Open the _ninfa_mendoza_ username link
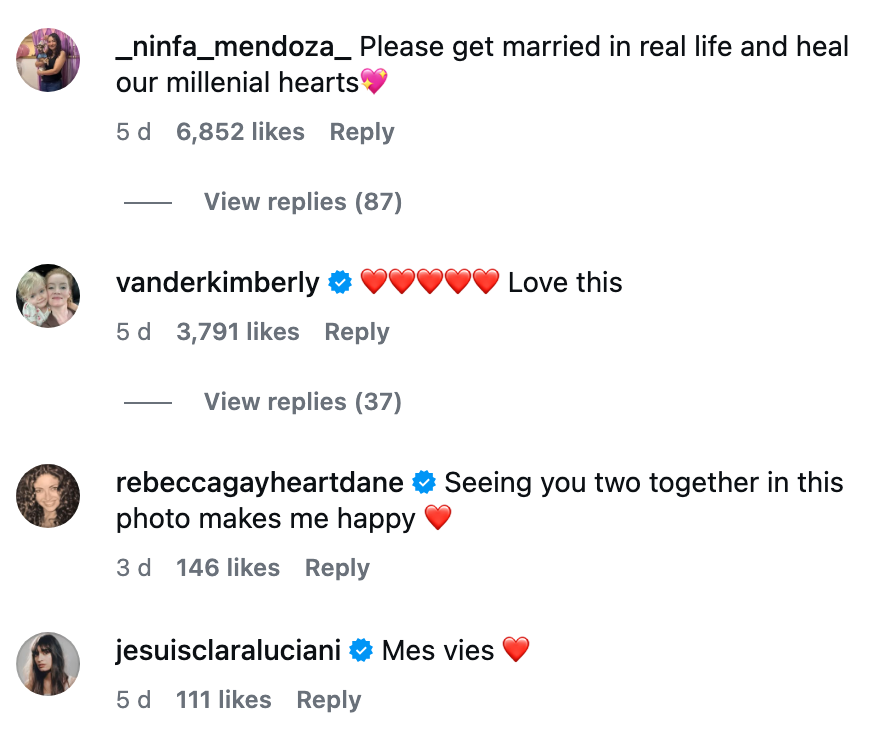The height and width of the screenshot is (738, 878). (x=233, y=47)
